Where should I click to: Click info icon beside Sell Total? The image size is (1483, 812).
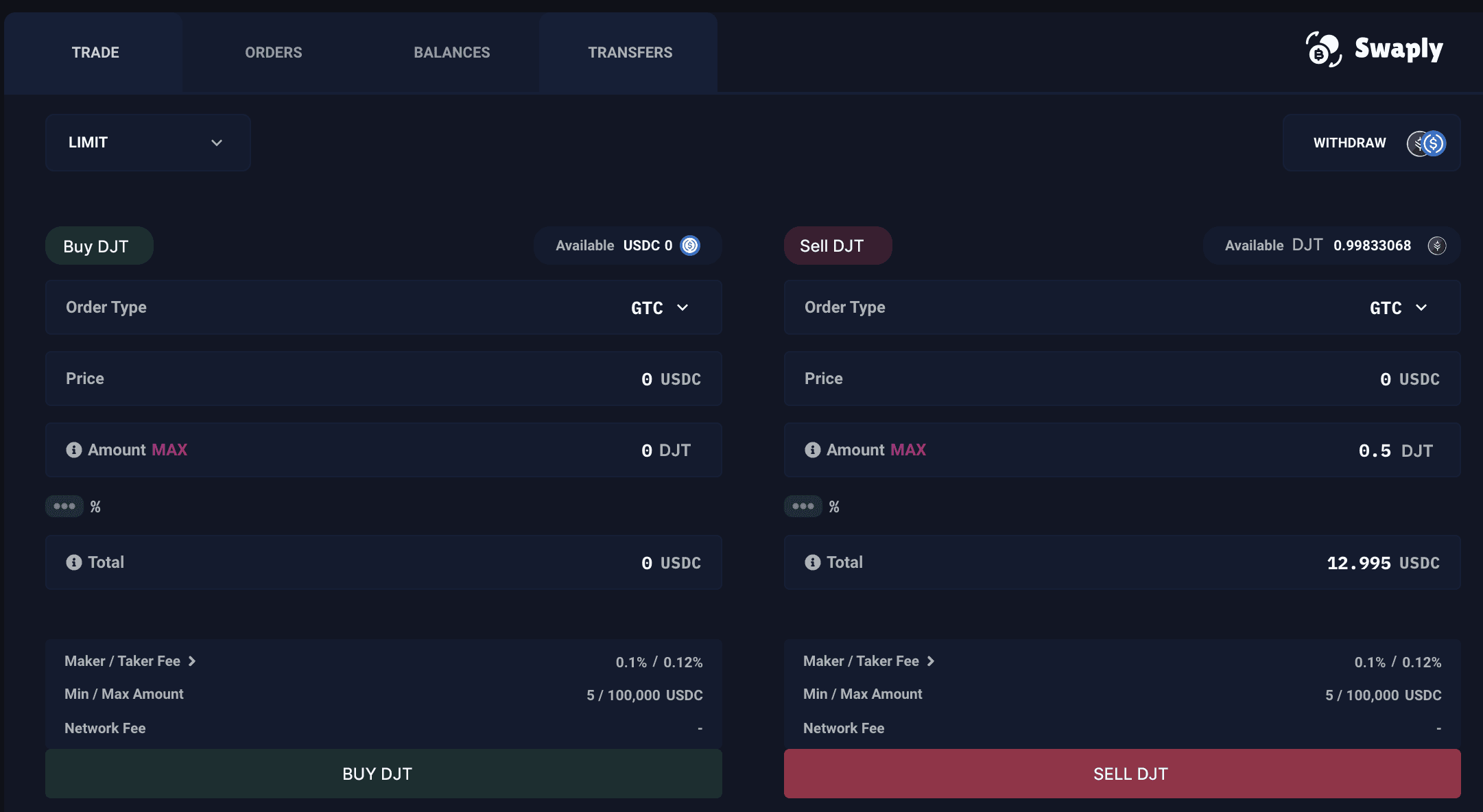pos(813,562)
